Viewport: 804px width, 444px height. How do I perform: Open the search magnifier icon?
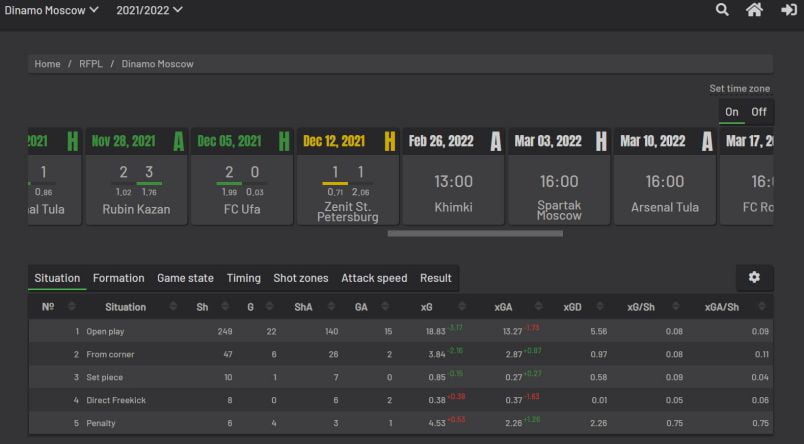[x=722, y=10]
